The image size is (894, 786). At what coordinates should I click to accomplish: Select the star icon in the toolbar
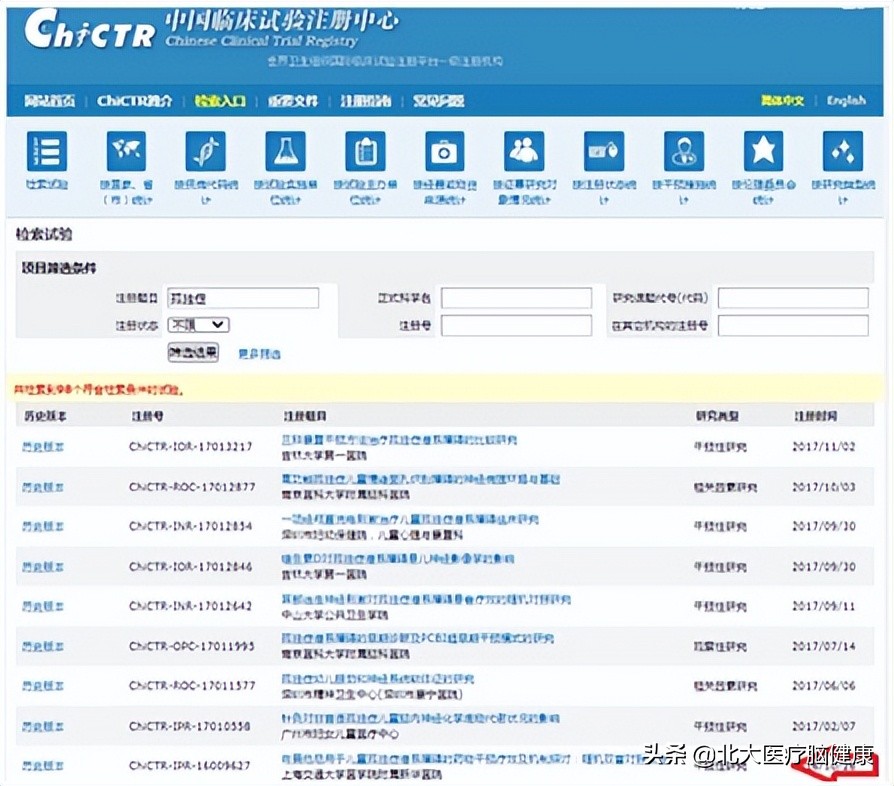763,152
